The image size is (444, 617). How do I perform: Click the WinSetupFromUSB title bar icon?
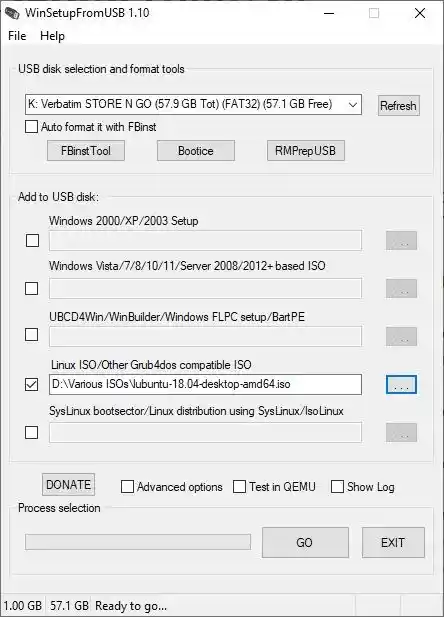(12, 13)
